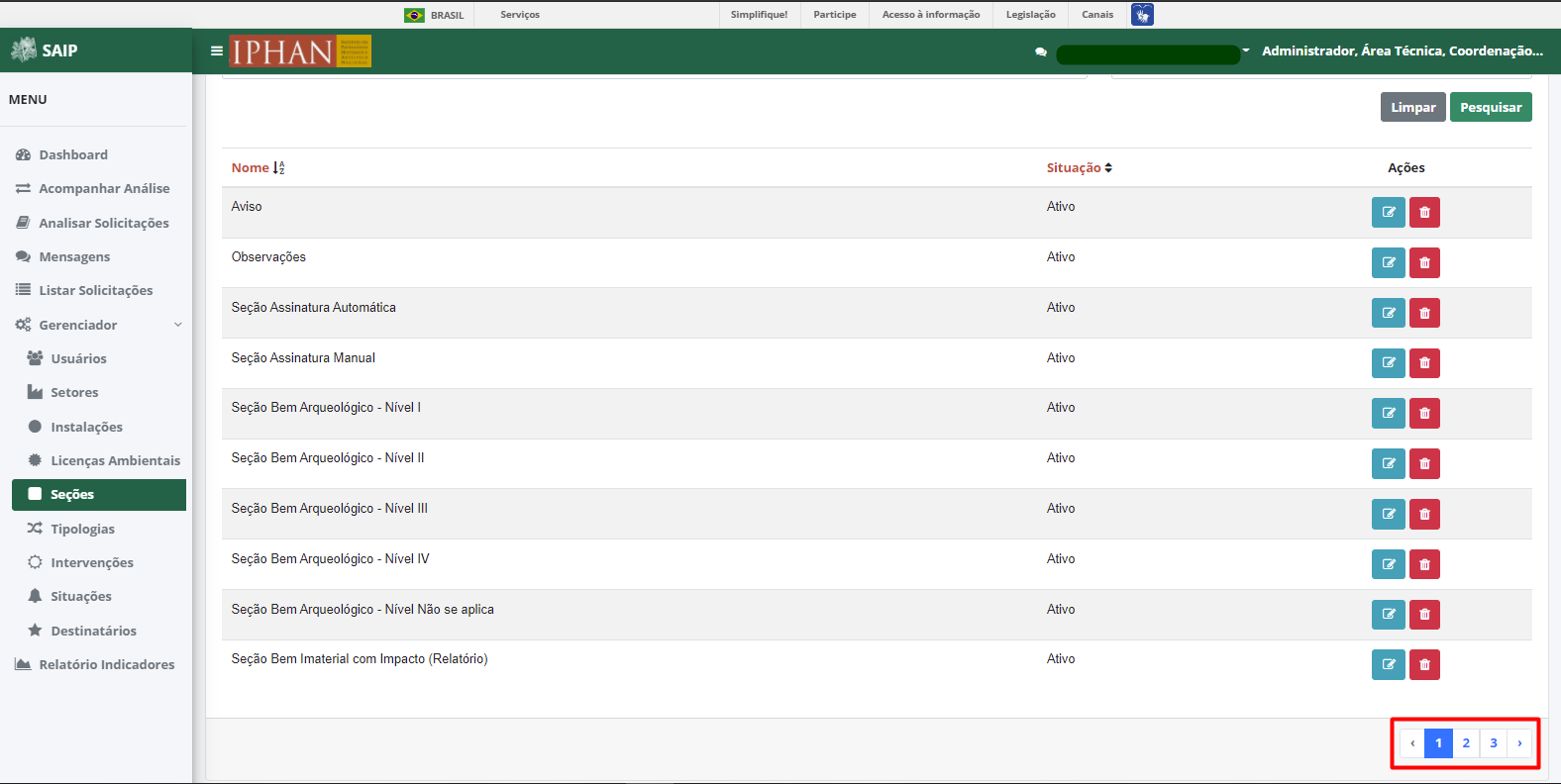
Task: Click the Limpar button
Action: pyautogui.click(x=1412, y=107)
